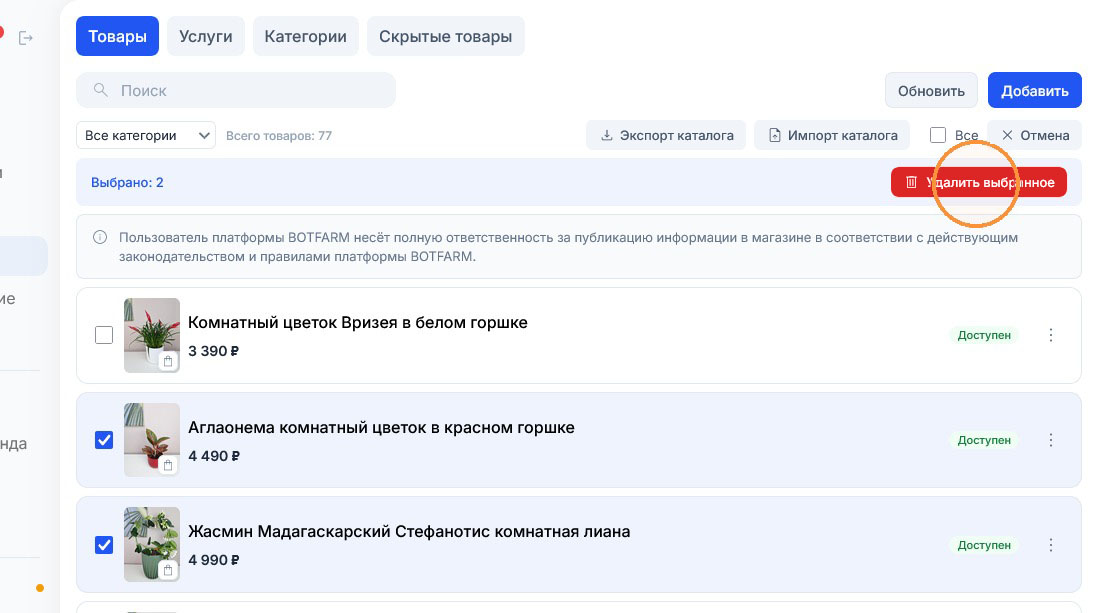Click the title Аглаонема комнатный цветок в красном горшке
The width and height of the screenshot is (1098, 613).
tap(381, 427)
